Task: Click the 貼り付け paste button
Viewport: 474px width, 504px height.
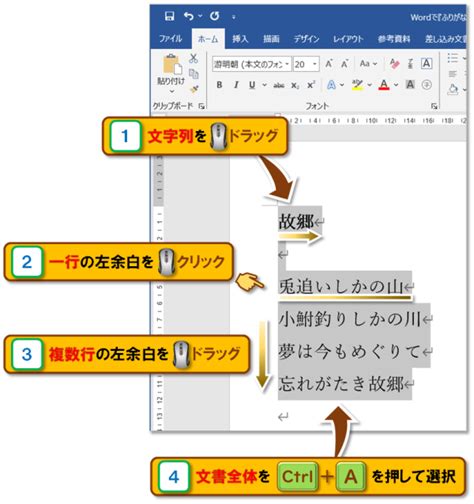Action: click(x=171, y=74)
